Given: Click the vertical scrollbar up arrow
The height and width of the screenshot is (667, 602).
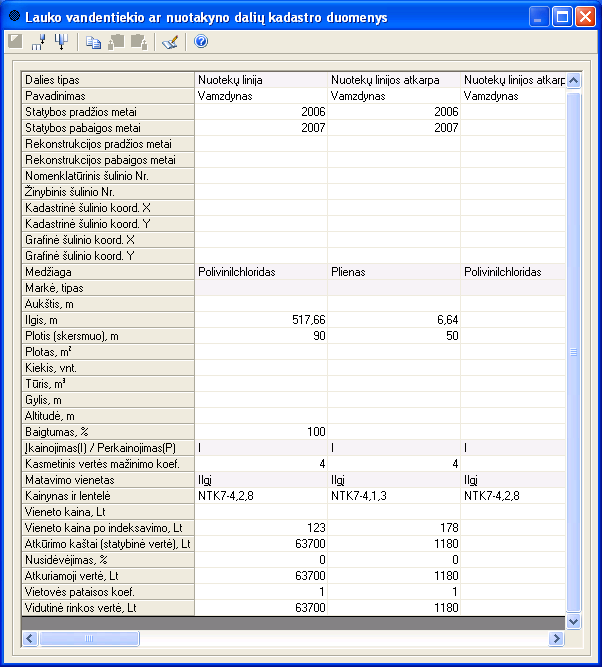Looking at the screenshot, I should click(x=573, y=80).
